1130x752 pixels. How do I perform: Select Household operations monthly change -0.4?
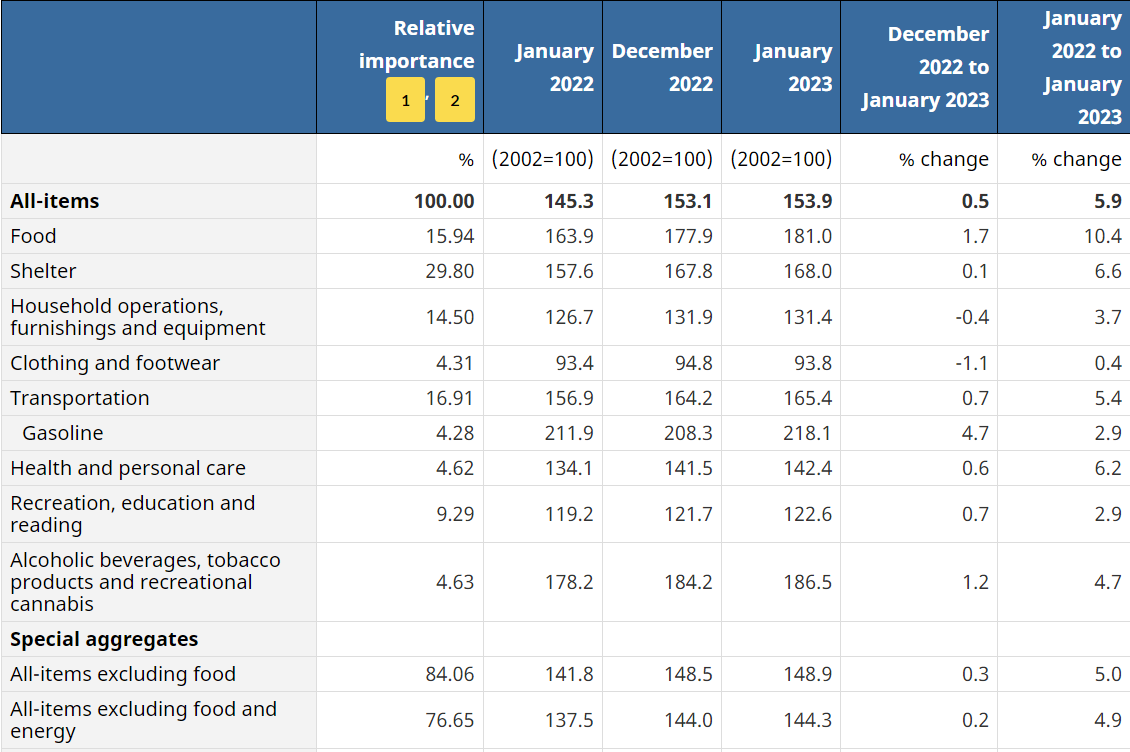pyautogui.click(x=972, y=317)
